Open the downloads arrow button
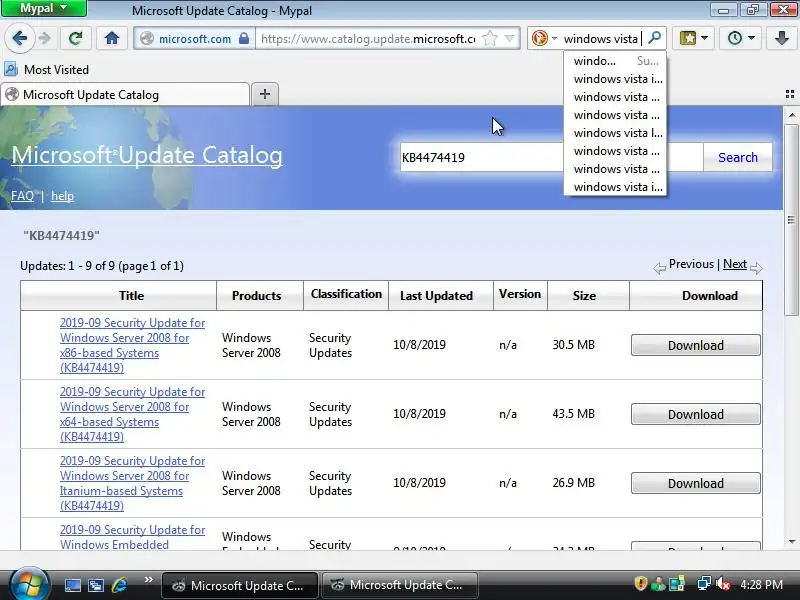 click(781, 38)
